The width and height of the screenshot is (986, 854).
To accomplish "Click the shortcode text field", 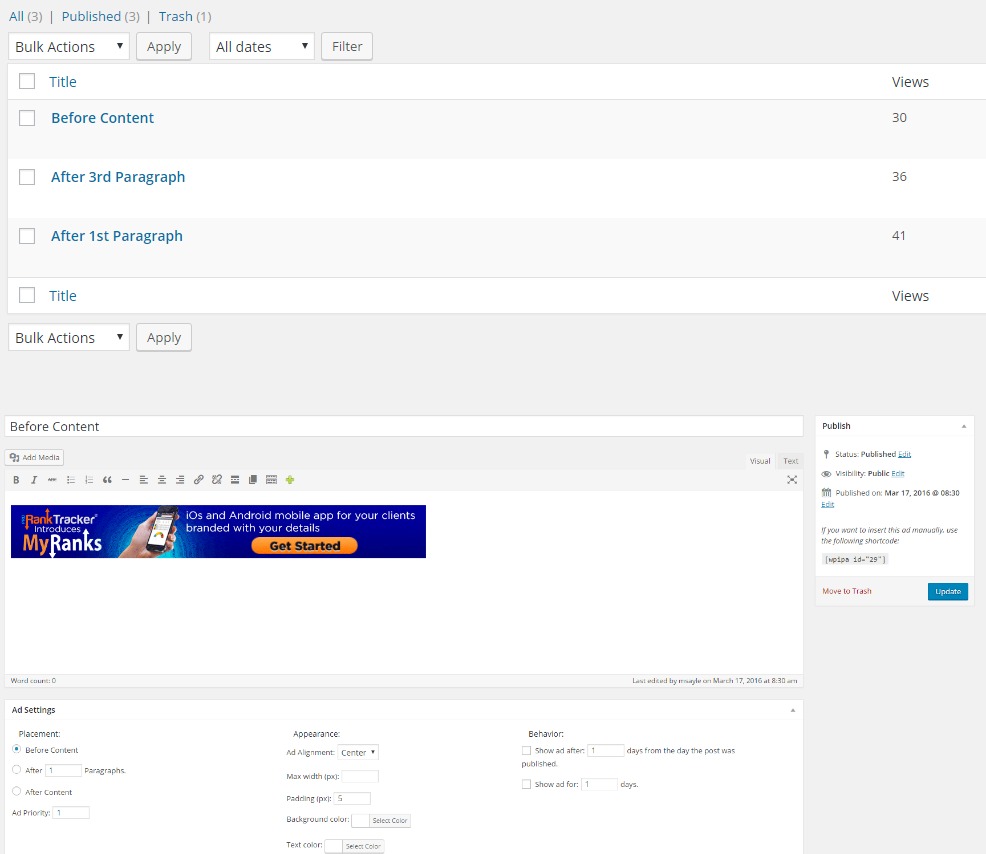I will point(855,559).
